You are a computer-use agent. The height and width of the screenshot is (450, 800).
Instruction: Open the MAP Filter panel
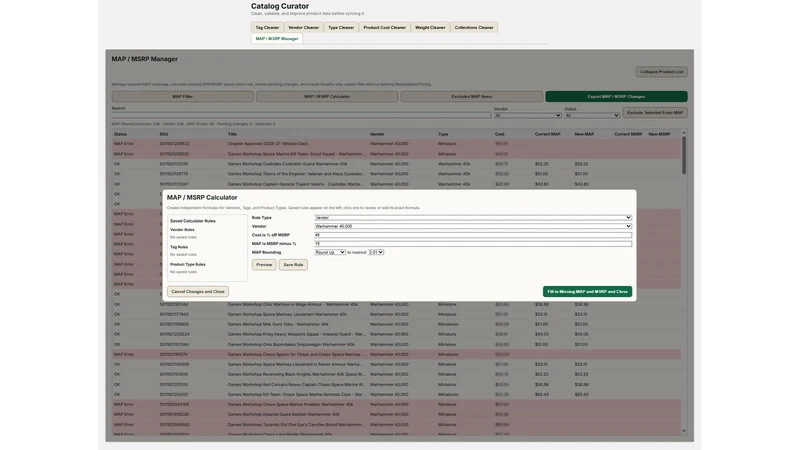click(183, 96)
